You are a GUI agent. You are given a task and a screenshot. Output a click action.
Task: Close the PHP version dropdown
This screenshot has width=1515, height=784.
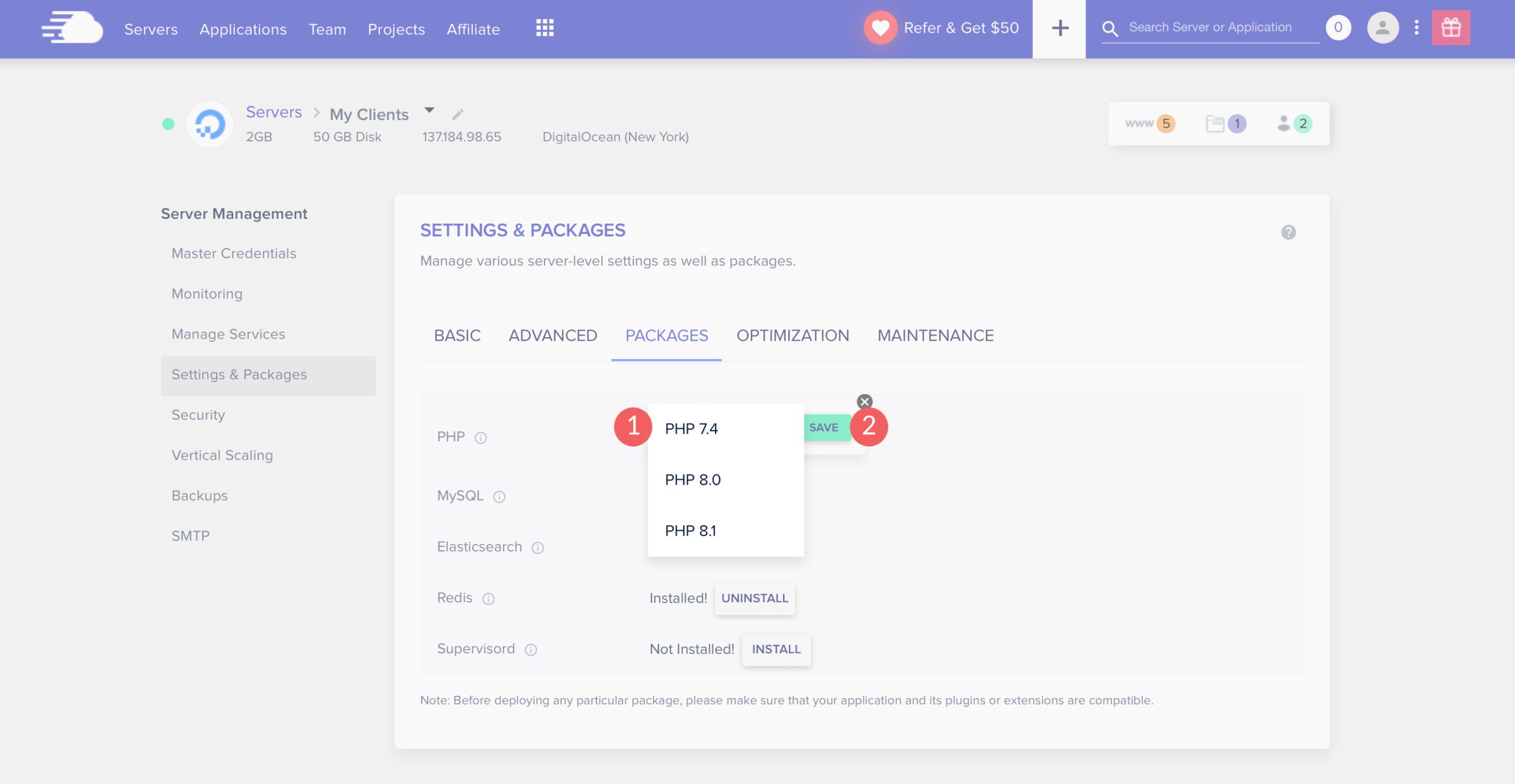(x=864, y=401)
